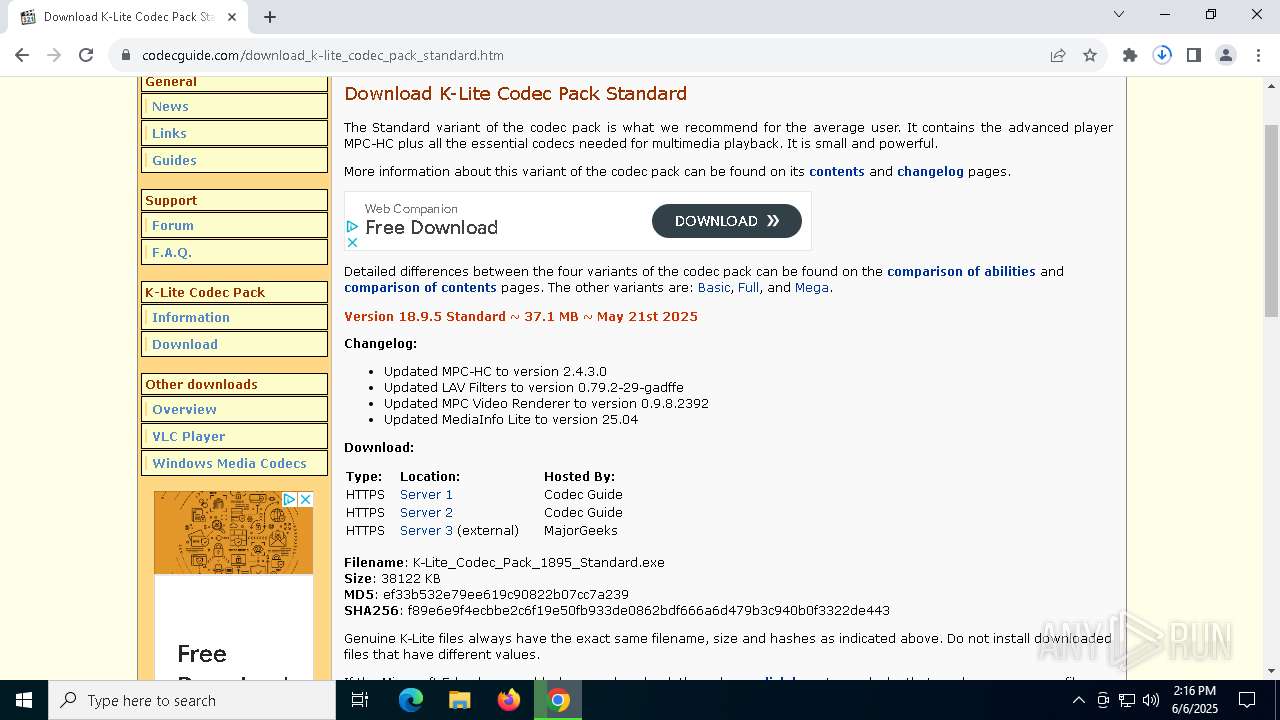Open the network tray icon
The height and width of the screenshot is (720, 1280).
(1127, 700)
